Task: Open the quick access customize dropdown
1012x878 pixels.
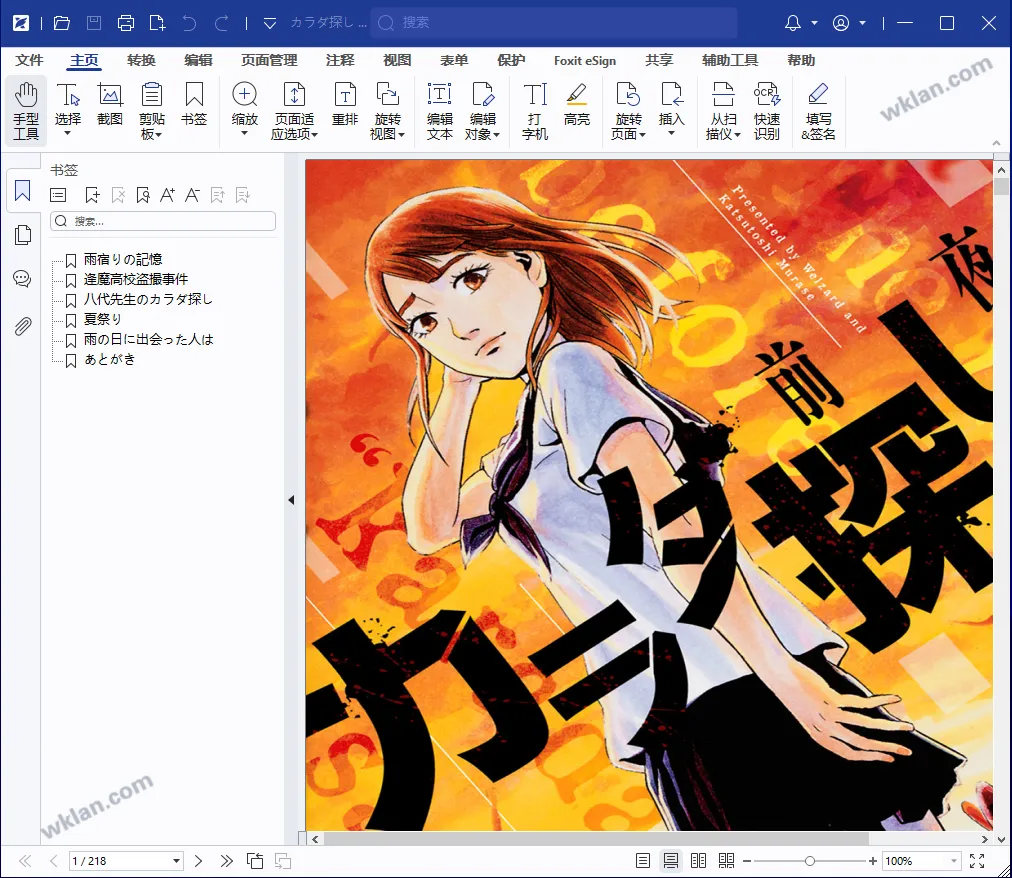Action: 270,24
